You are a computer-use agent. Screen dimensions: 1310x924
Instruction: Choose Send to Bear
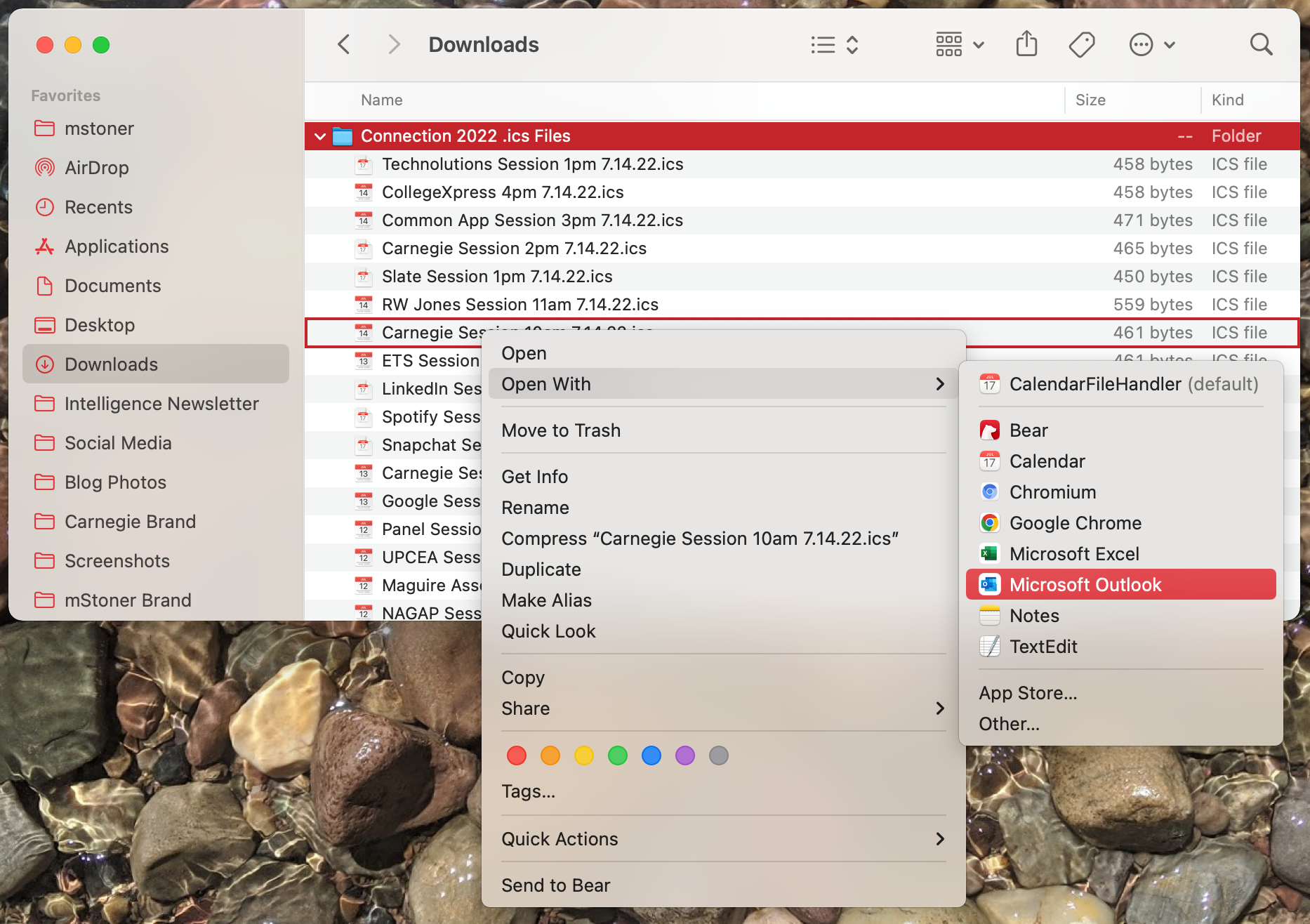point(723,885)
